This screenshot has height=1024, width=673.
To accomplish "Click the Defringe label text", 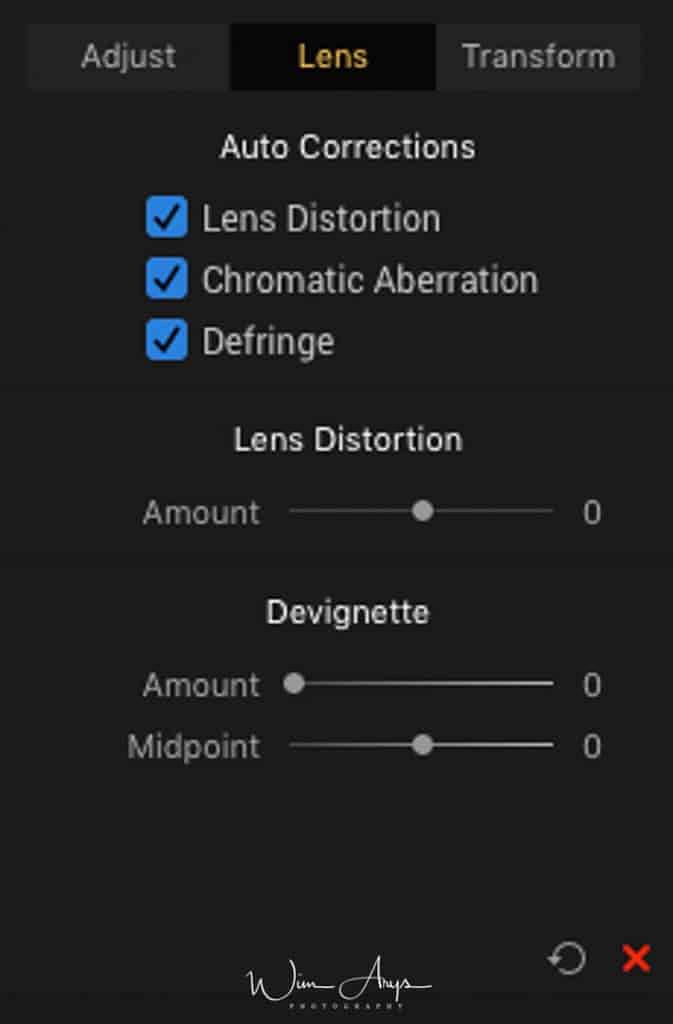I will click(268, 342).
